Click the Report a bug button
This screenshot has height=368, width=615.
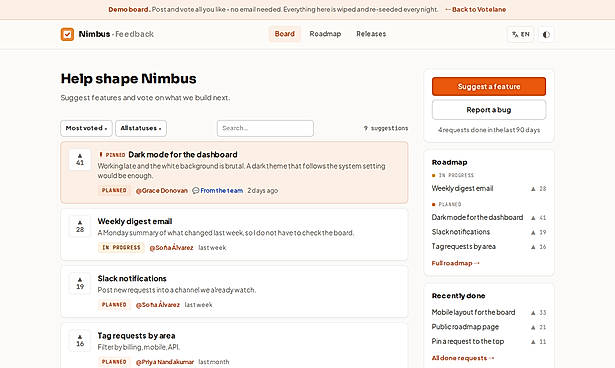(x=489, y=110)
